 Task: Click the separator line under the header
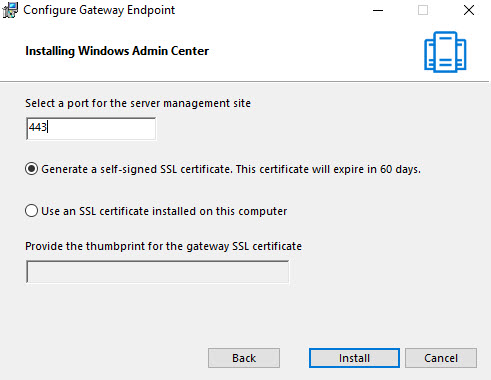tap(244, 81)
